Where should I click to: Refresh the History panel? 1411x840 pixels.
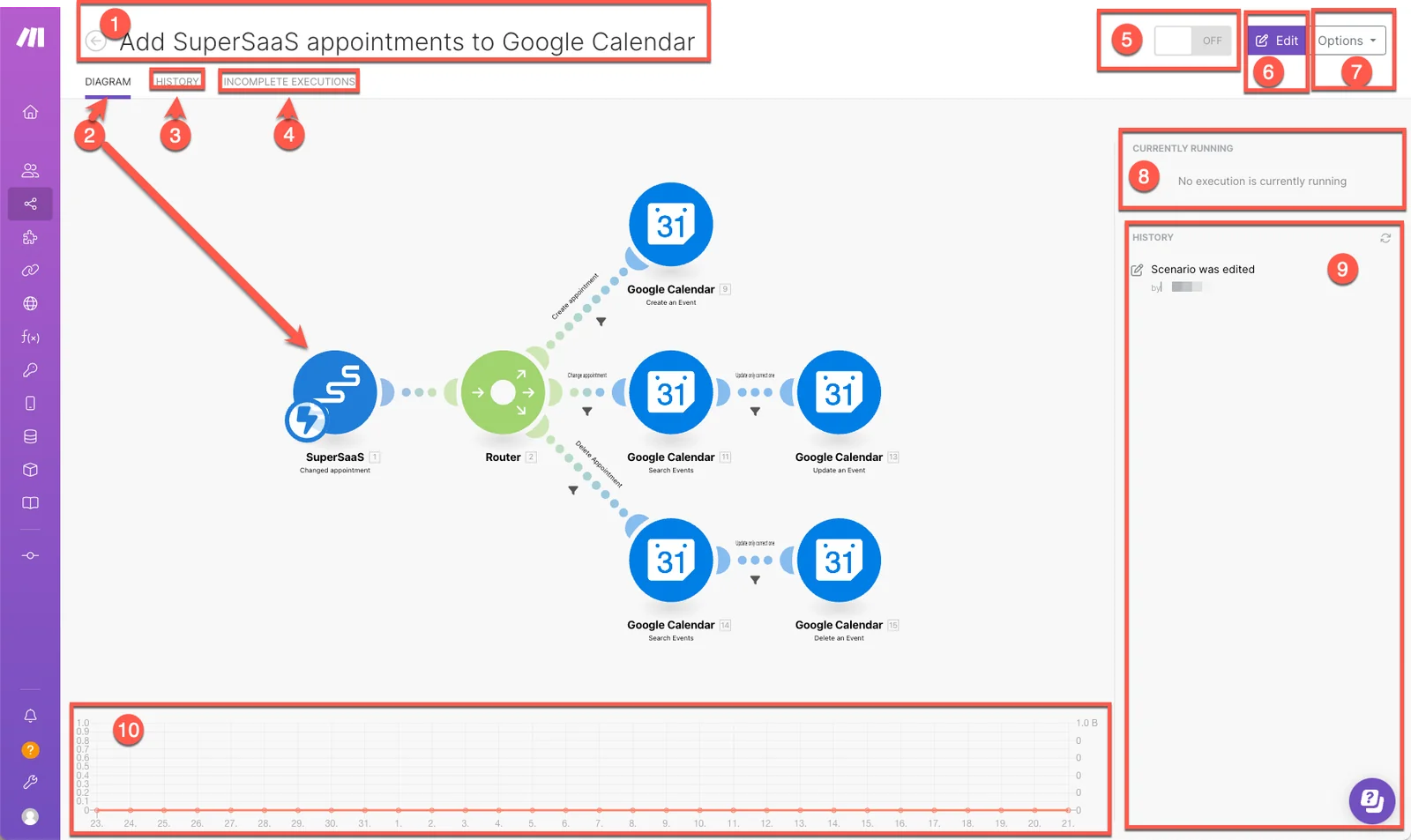point(1385,238)
